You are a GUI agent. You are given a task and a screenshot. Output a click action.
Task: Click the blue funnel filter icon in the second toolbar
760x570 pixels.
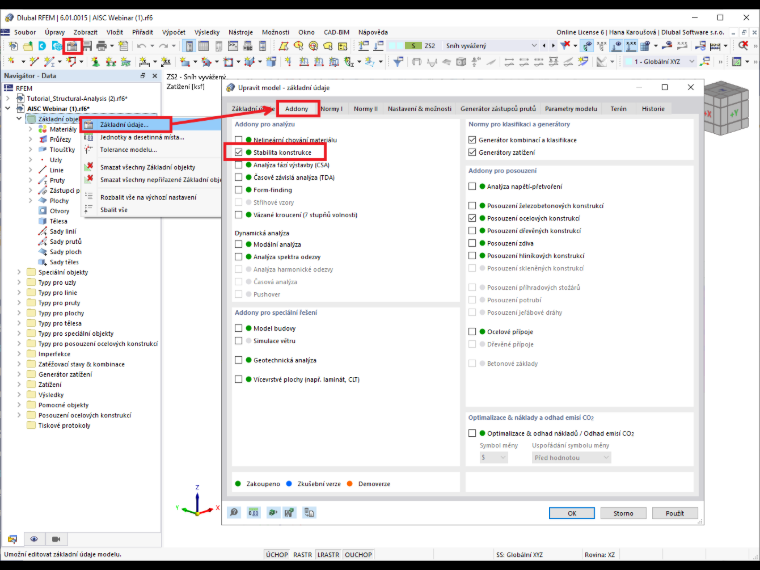click(397, 62)
